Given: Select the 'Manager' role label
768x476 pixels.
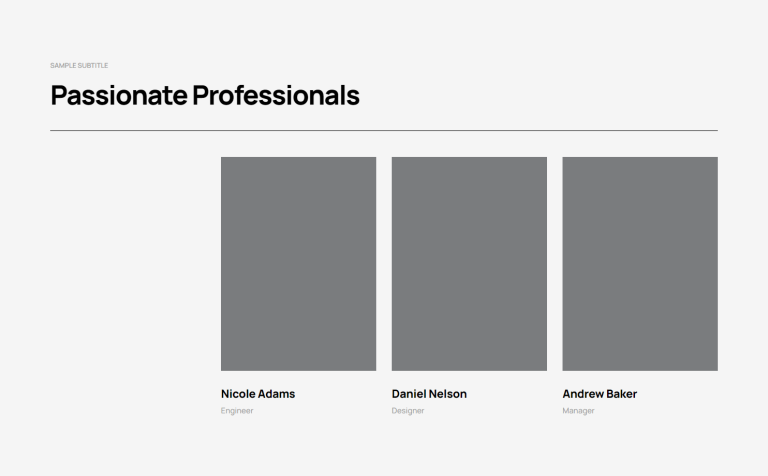Looking at the screenshot, I should (x=578, y=411).
